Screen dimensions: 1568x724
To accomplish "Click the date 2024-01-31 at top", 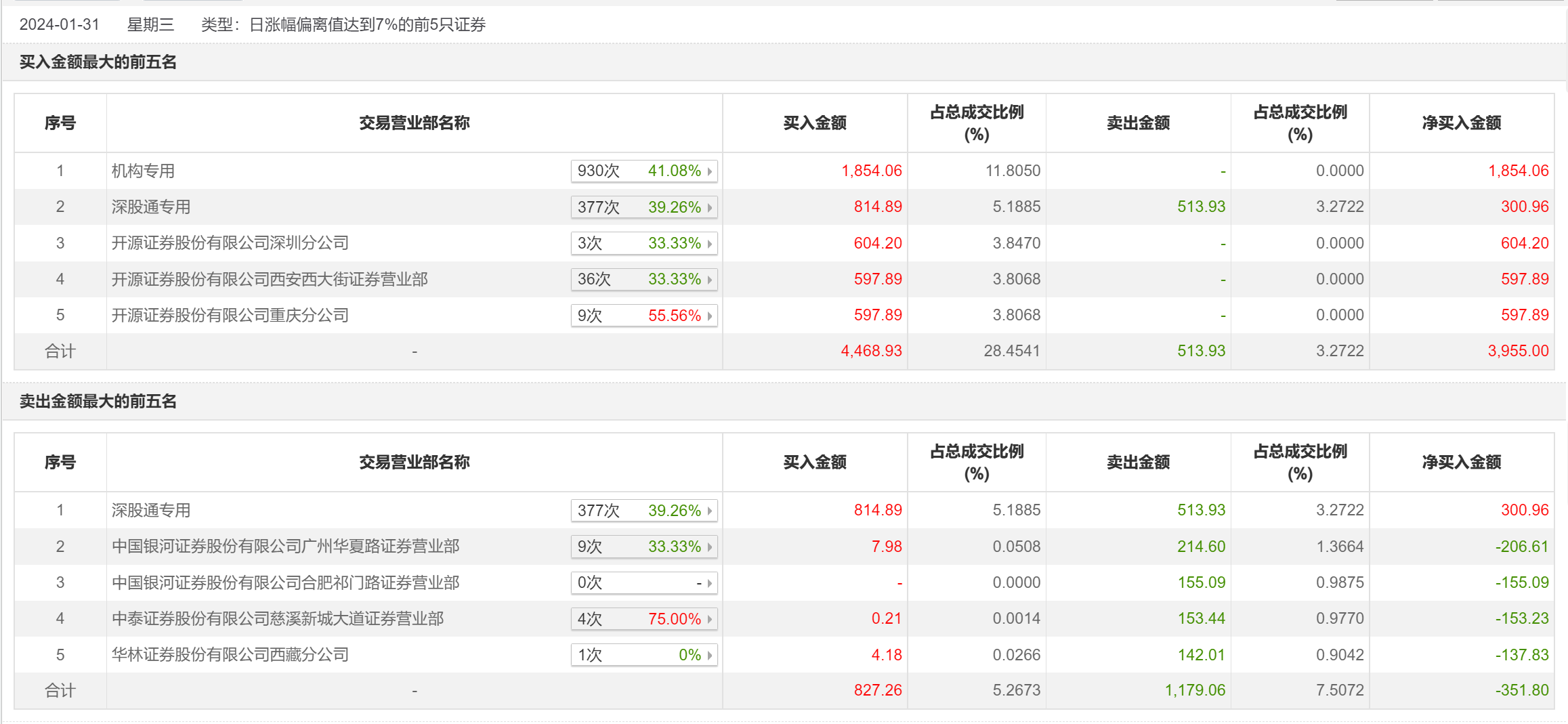I will (x=60, y=25).
